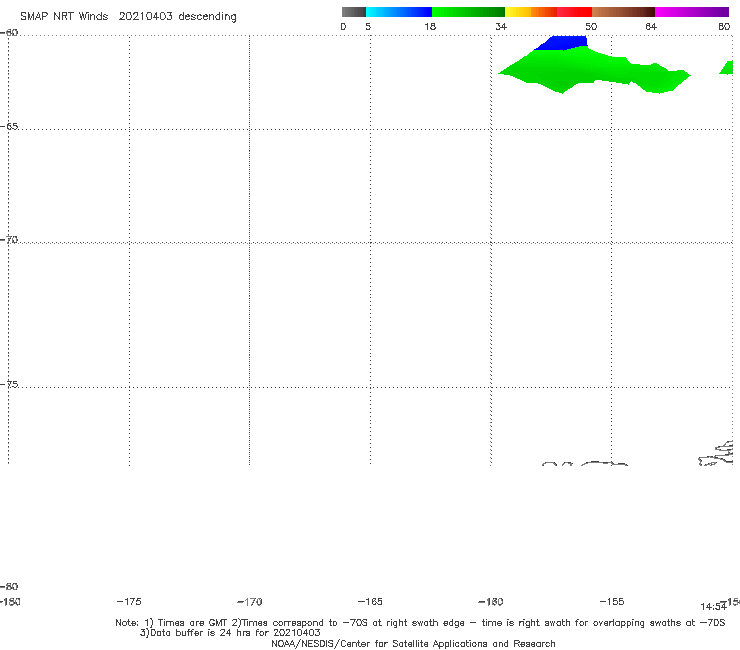740x650 pixels.
Task: Click the '-65' latitude label
Action: 9,127
